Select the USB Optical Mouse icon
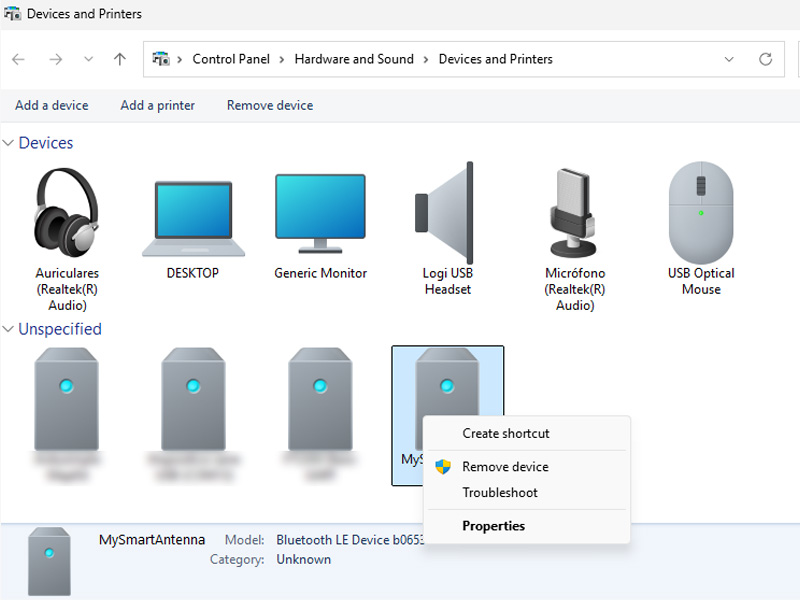This screenshot has height=600, width=800. (700, 212)
